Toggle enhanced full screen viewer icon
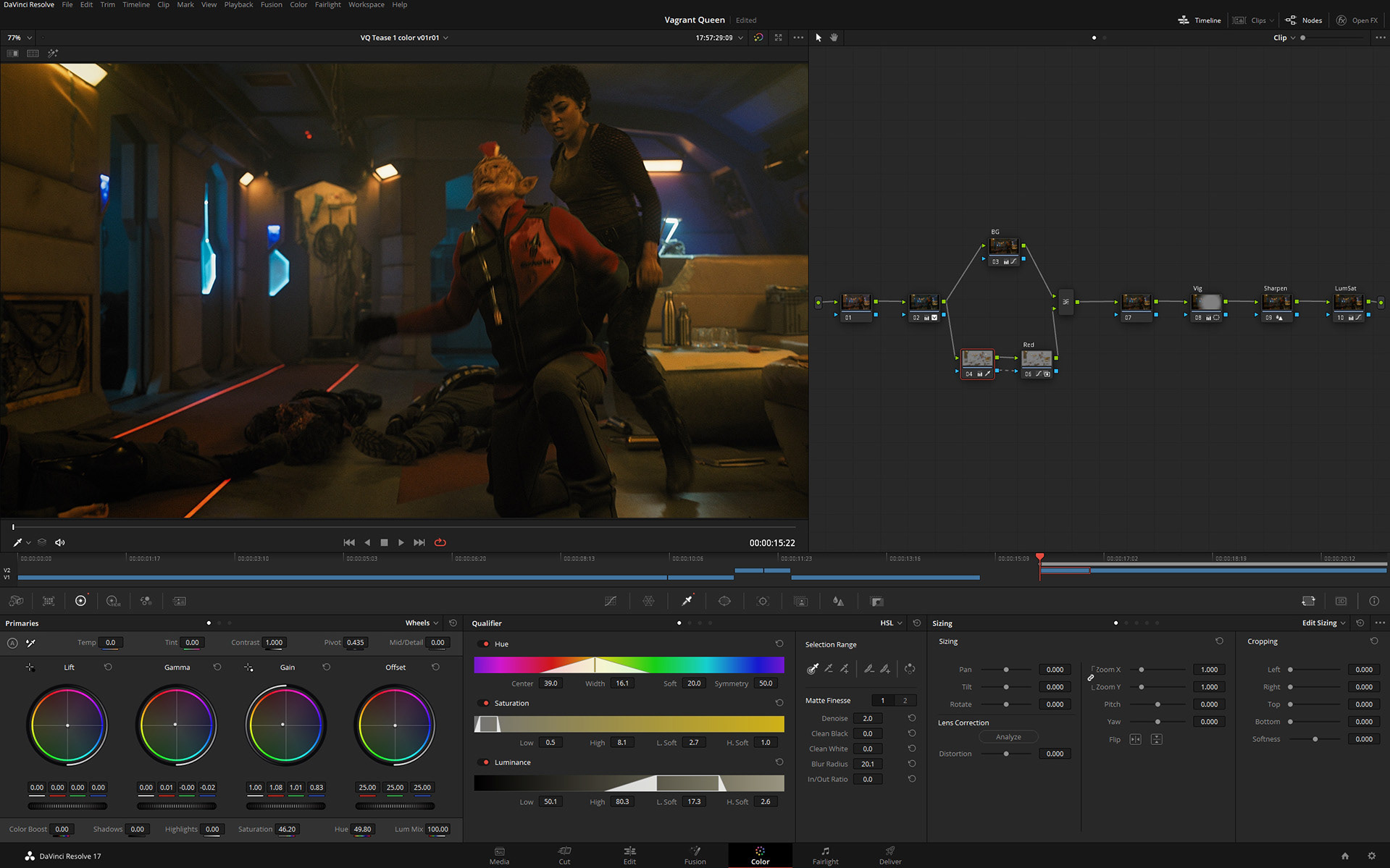 [x=778, y=38]
